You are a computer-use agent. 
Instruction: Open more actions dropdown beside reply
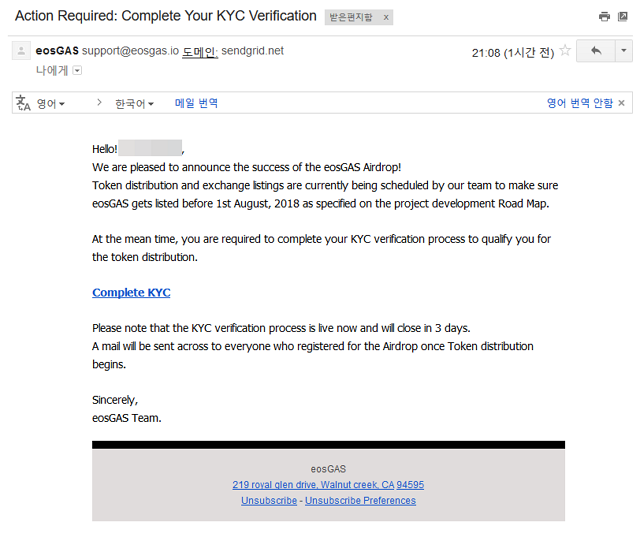[x=623, y=51]
